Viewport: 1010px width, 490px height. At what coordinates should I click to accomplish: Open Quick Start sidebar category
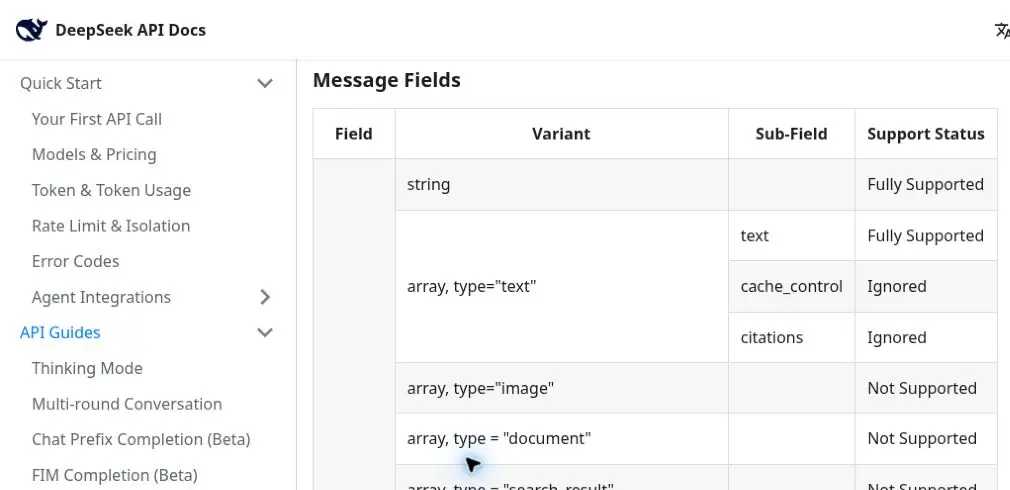[61, 83]
